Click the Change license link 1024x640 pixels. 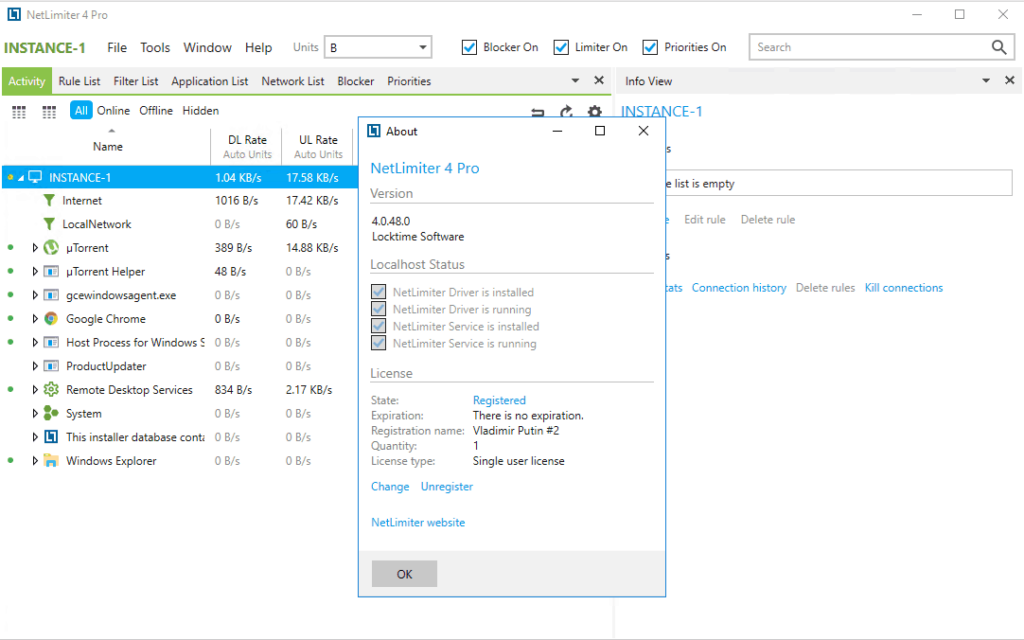pos(390,487)
